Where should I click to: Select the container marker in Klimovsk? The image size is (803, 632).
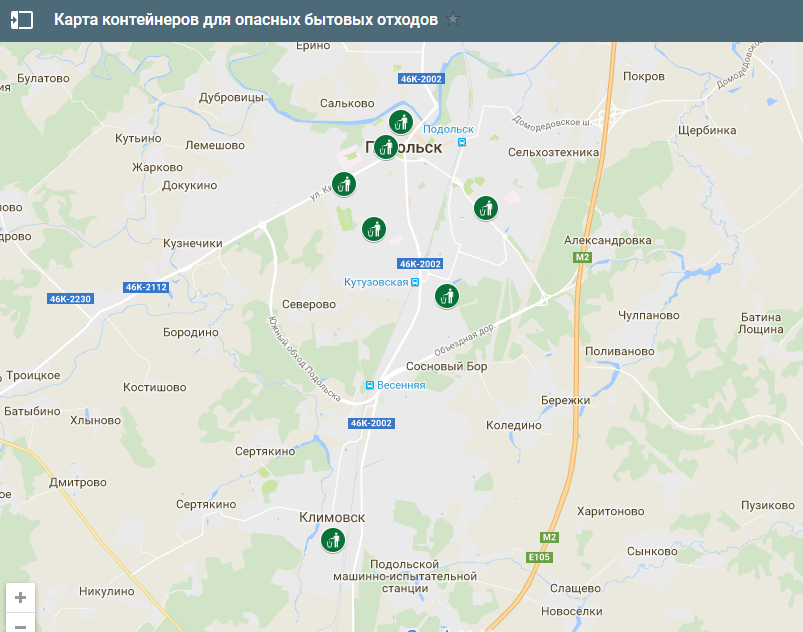click(x=333, y=541)
